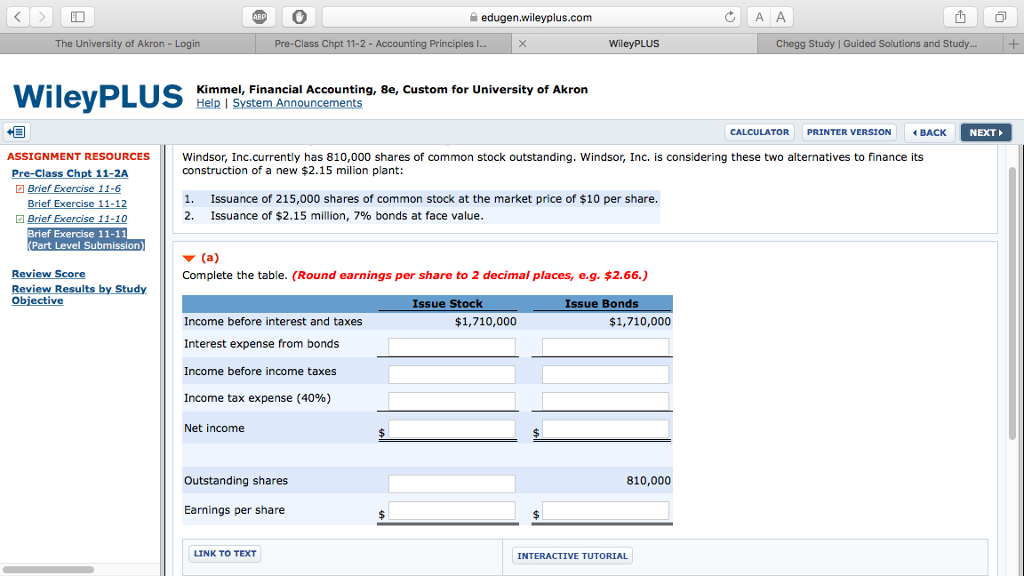Select the WileyPLUS tab
This screenshot has width=1024, height=576.
pyautogui.click(x=633, y=44)
